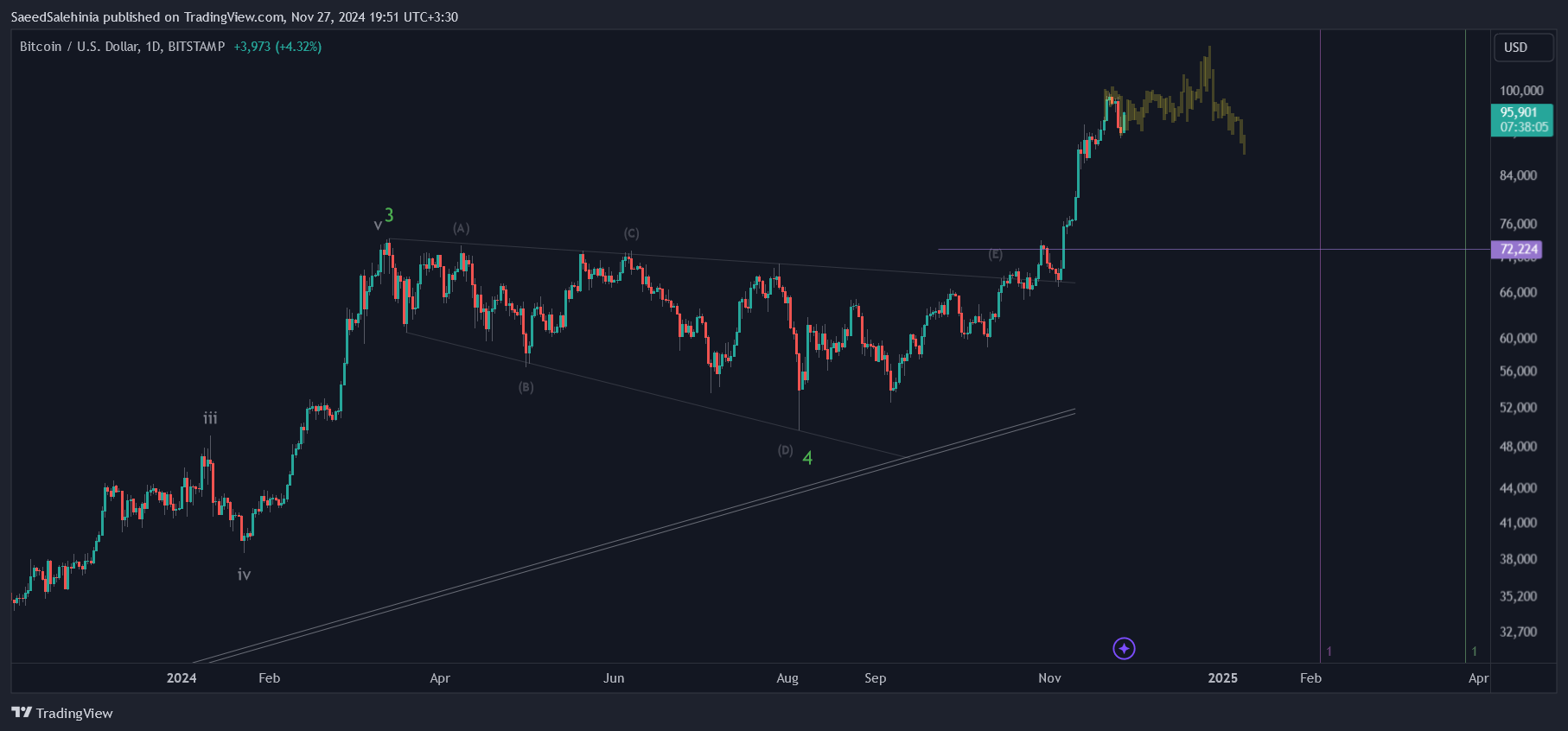Select the (D) wave label

click(785, 450)
